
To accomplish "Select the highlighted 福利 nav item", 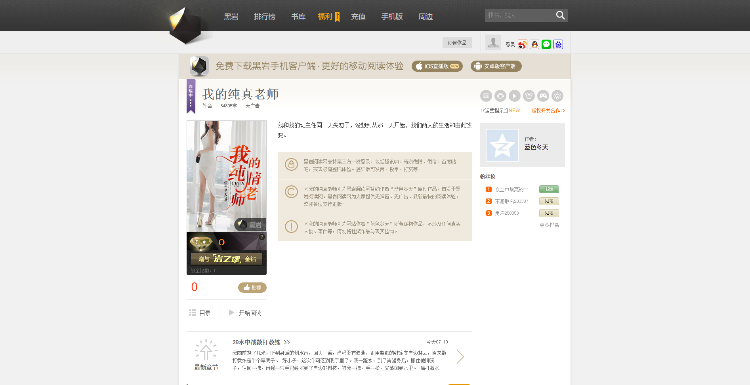I will click(325, 16).
